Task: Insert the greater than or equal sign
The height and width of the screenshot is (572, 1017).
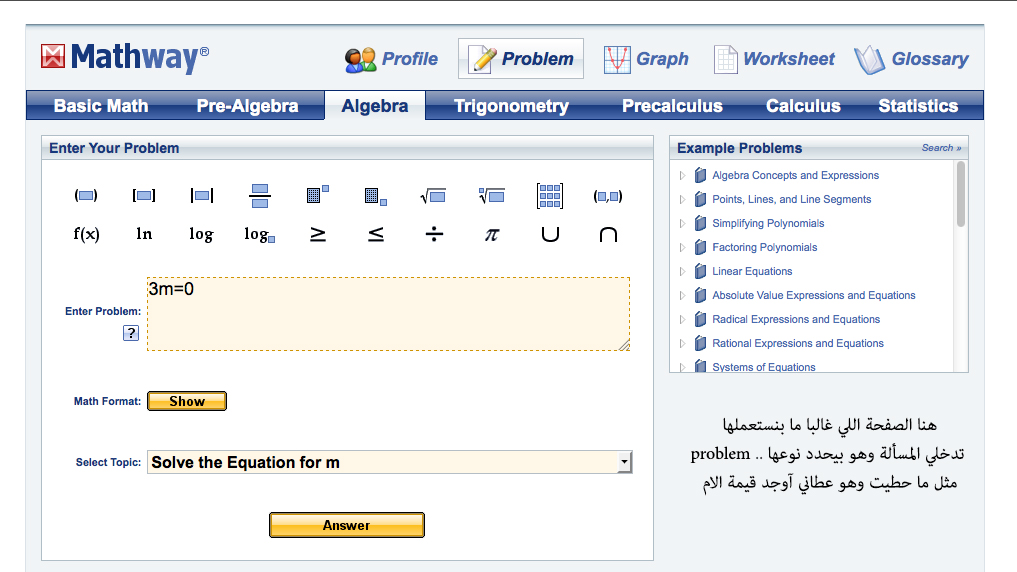Action: tap(317, 234)
